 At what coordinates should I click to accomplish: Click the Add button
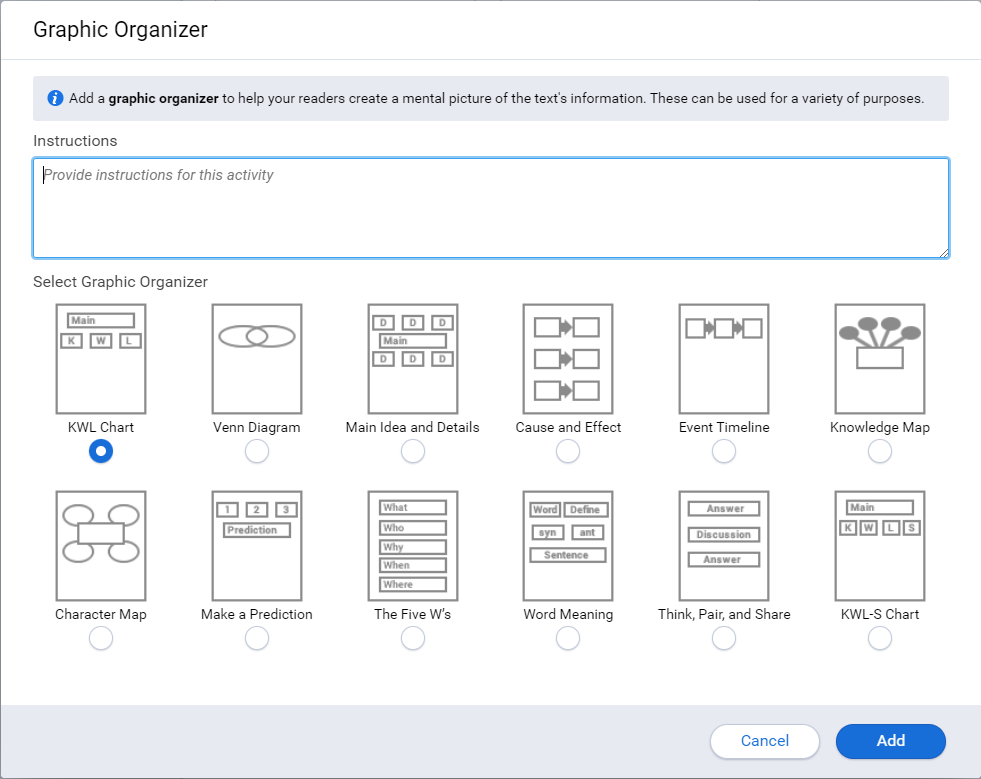click(891, 741)
